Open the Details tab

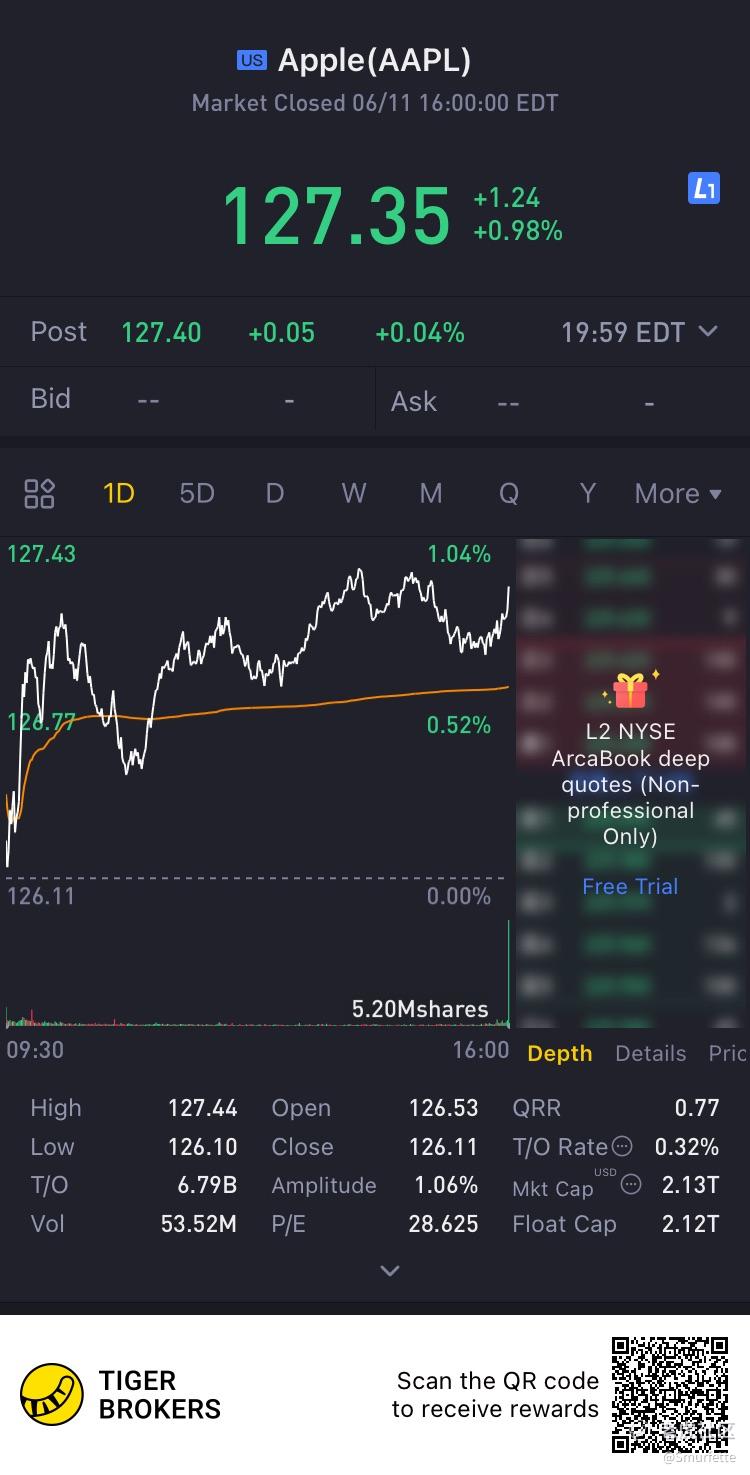tap(651, 1053)
